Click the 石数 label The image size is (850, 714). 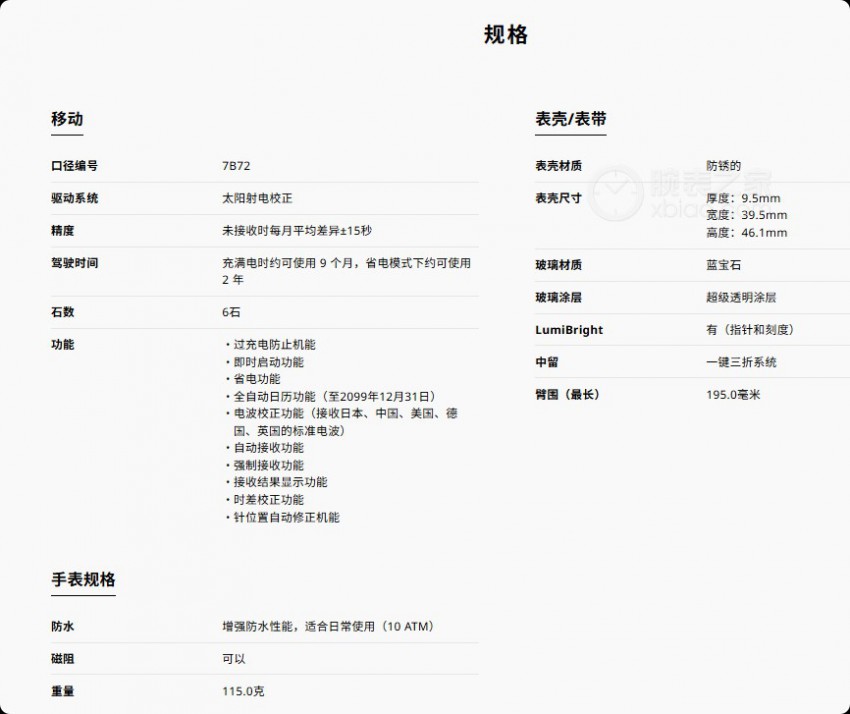62,312
